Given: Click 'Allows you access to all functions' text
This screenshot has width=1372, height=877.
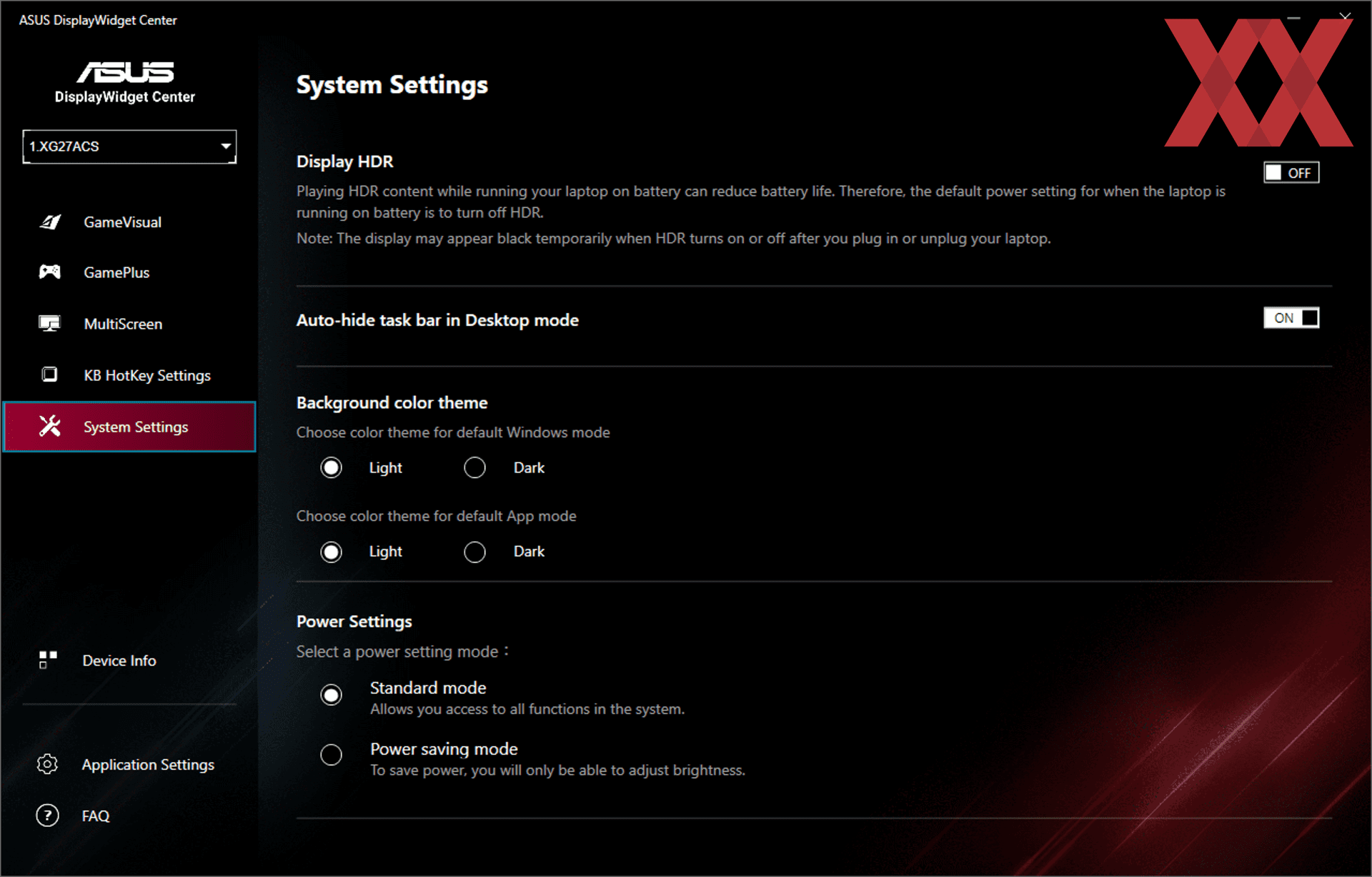Looking at the screenshot, I should click(527, 709).
